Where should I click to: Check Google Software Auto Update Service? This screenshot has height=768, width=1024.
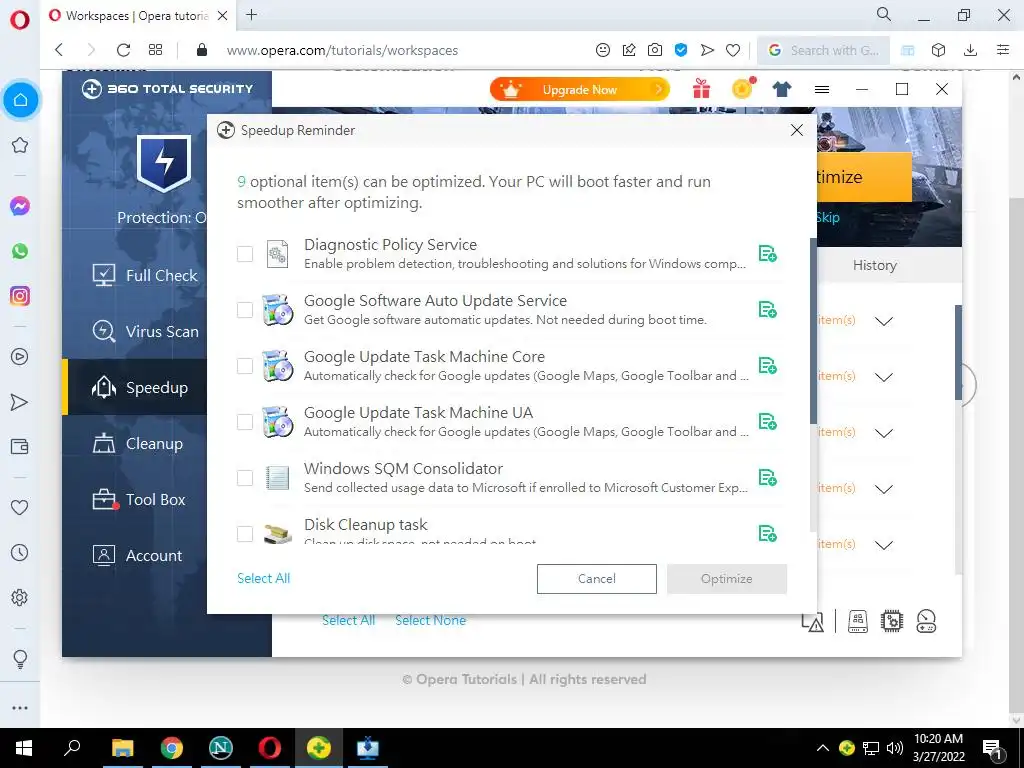[x=245, y=310]
